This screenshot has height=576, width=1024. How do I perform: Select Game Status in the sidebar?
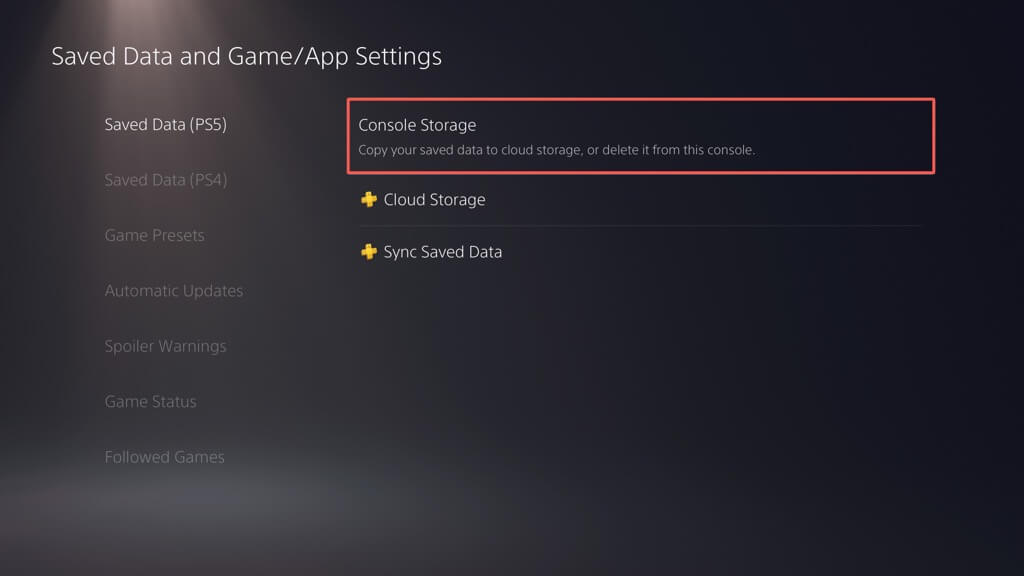pos(150,402)
